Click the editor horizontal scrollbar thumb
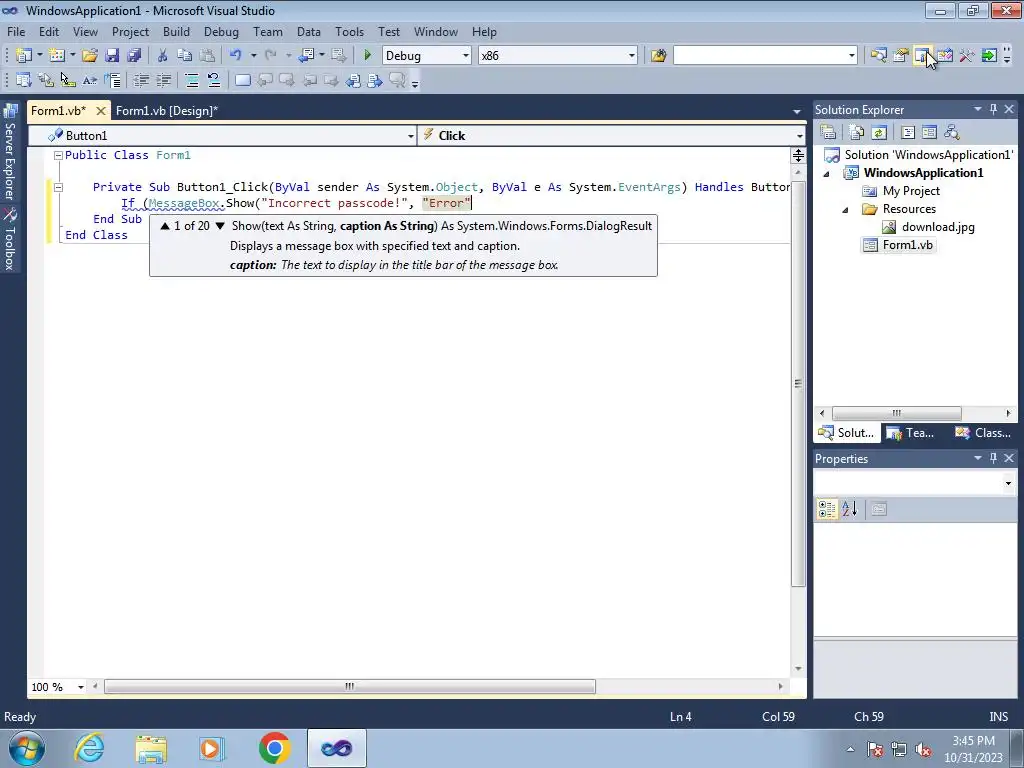Screen dimensions: 1024x768 pos(350,687)
